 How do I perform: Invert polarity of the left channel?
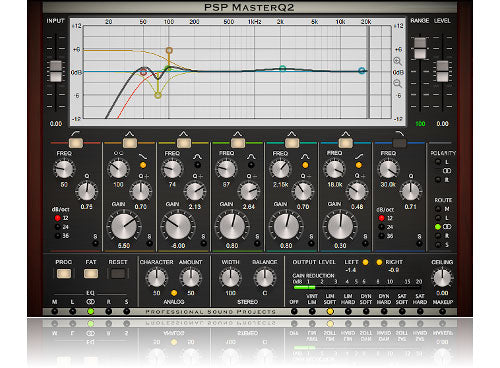[x=438, y=162]
